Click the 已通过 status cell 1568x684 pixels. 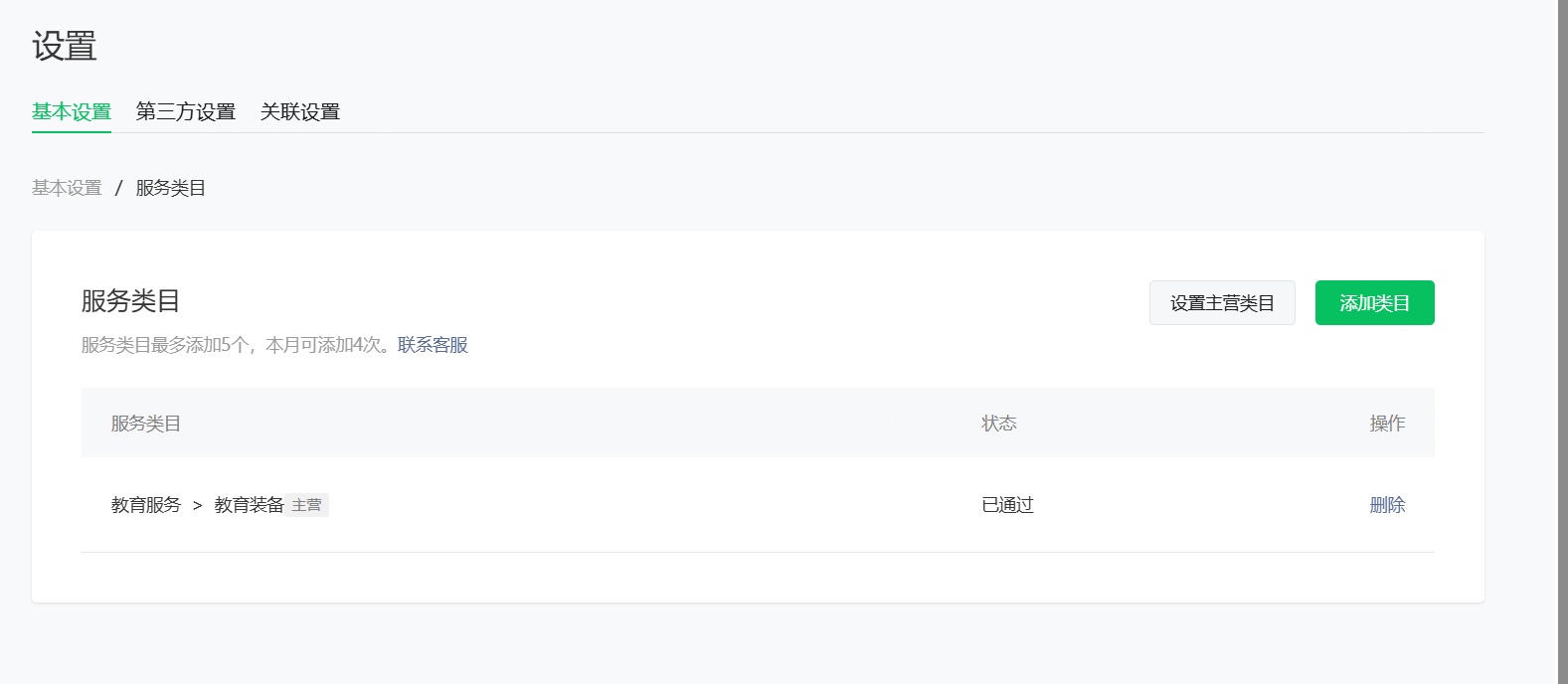pyautogui.click(x=1007, y=505)
